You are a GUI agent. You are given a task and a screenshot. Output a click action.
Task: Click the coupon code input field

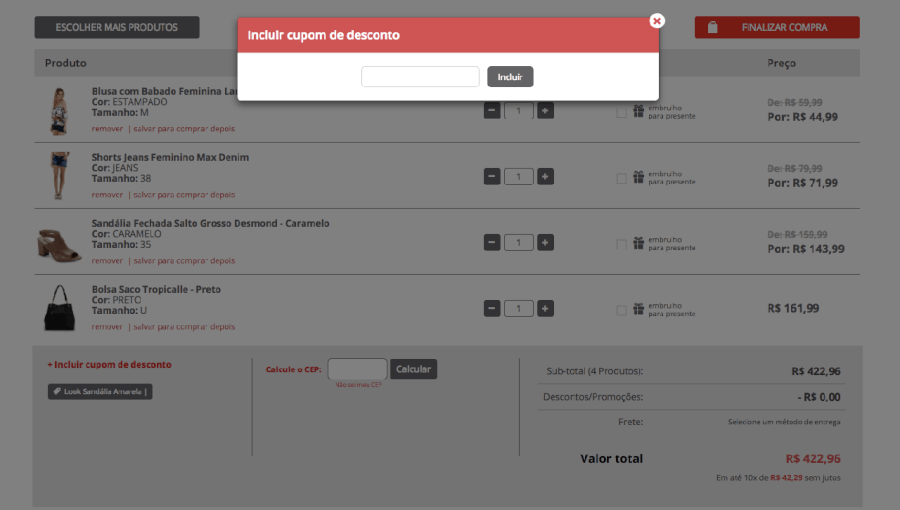[420, 77]
